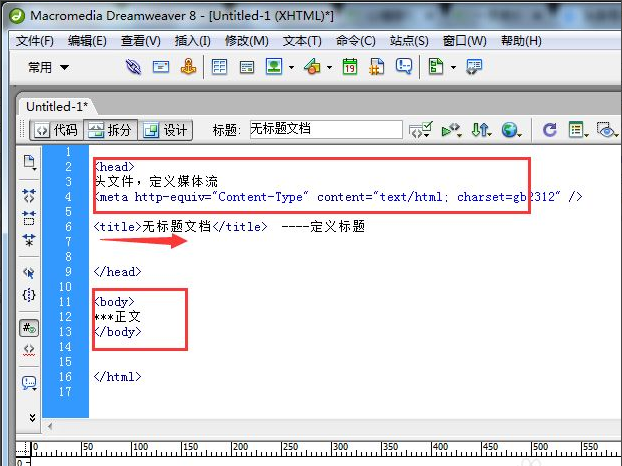Viewport: 622px width, 466px height.
Task: Click the Refresh Design View icon
Action: point(549,130)
